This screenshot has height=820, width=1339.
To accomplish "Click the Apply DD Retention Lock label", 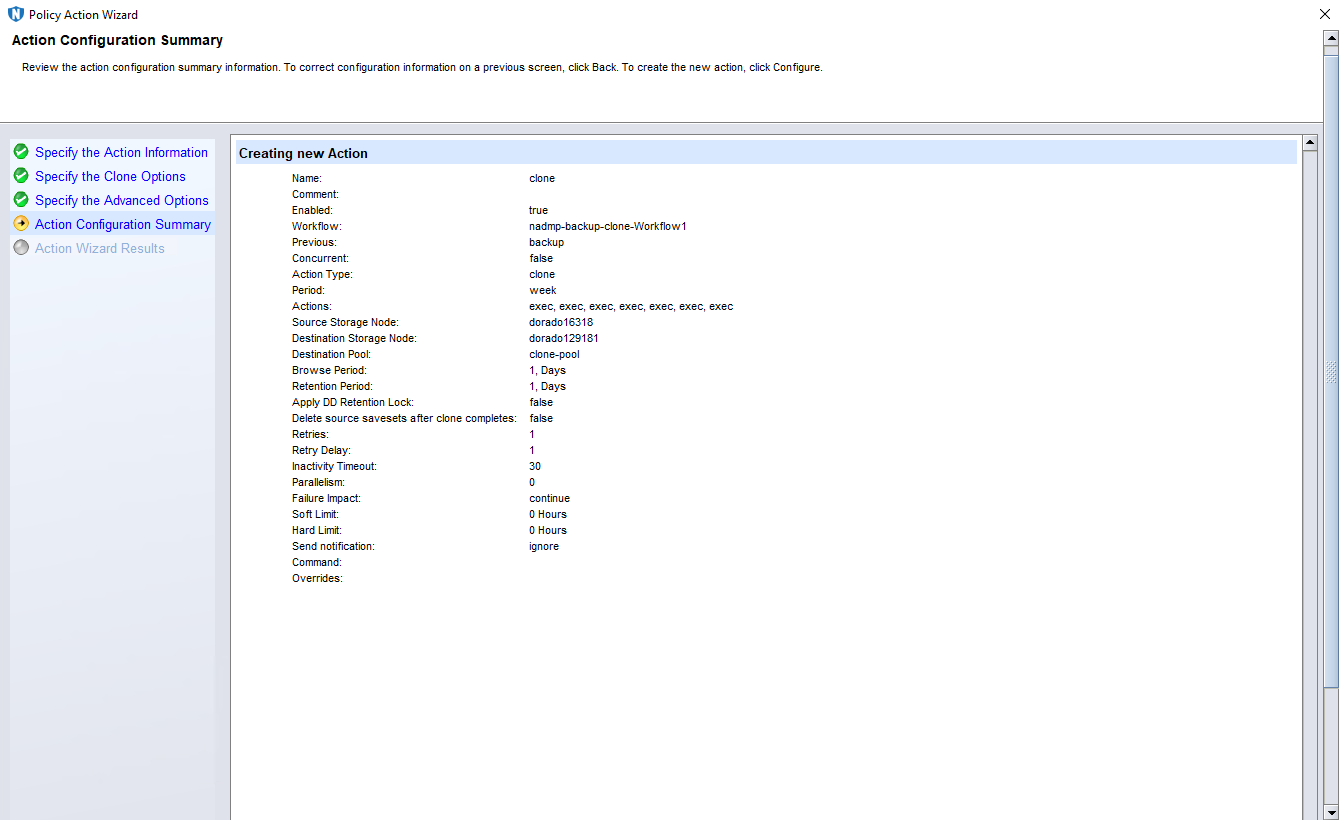I will pos(353,402).
